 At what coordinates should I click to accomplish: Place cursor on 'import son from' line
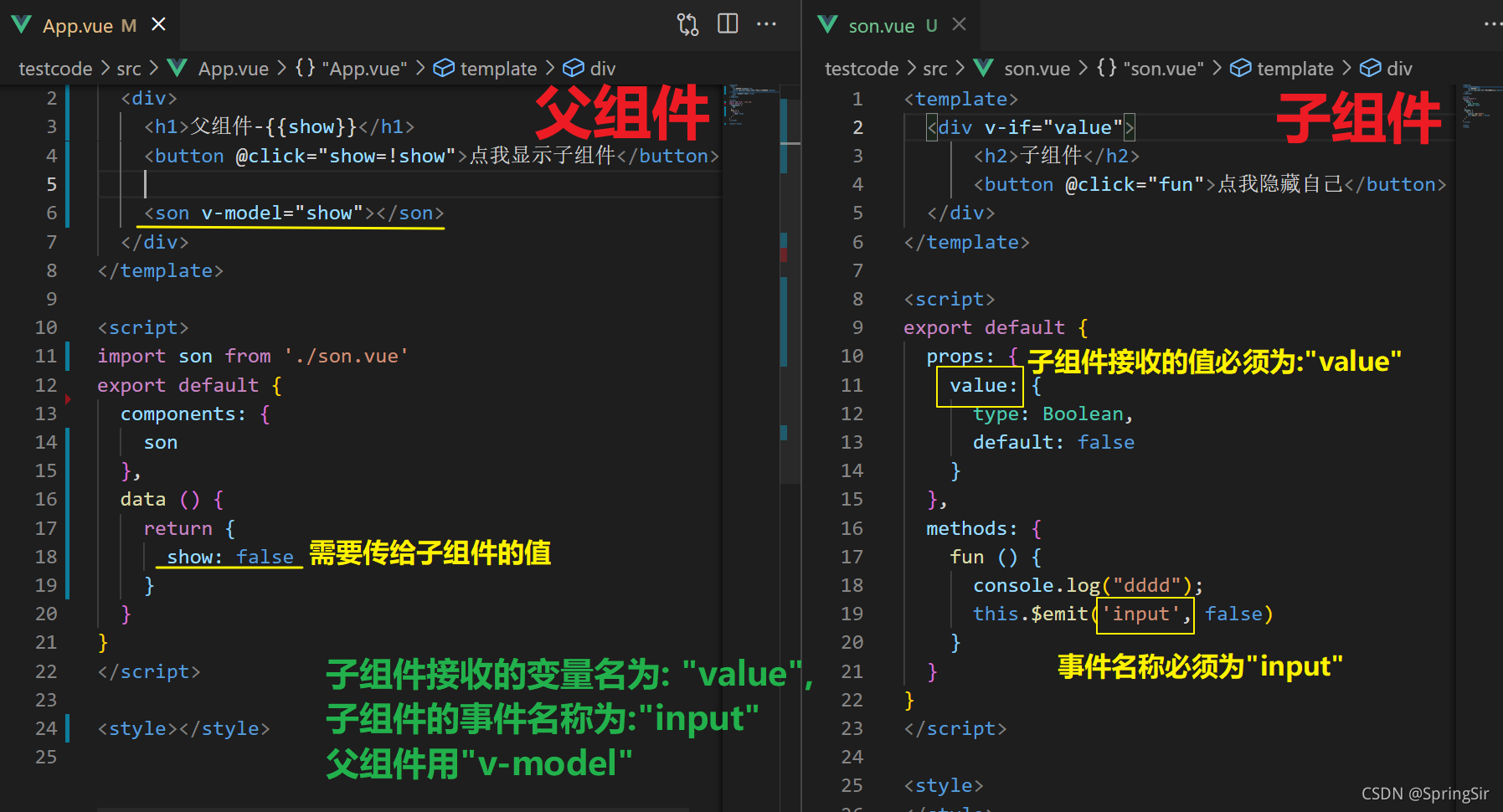[253, 357]
